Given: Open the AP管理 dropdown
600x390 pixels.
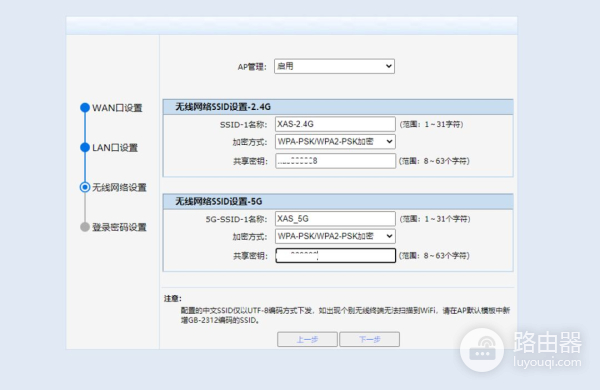Looking at the screenshot, I should 334,66.
